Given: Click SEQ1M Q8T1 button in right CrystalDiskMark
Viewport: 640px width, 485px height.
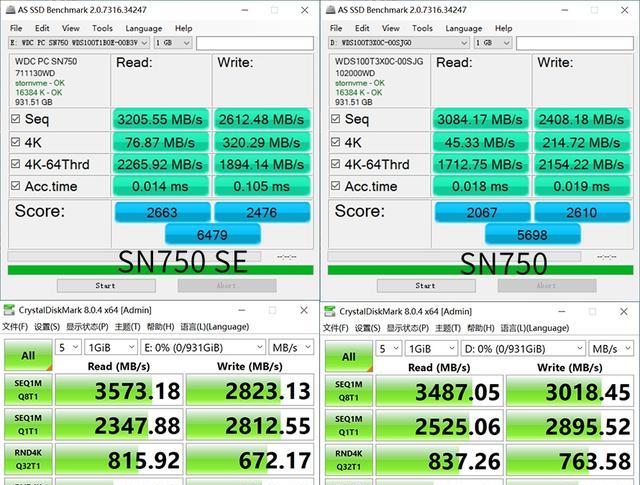Looking at the screenshot, I should pos(349,391).
